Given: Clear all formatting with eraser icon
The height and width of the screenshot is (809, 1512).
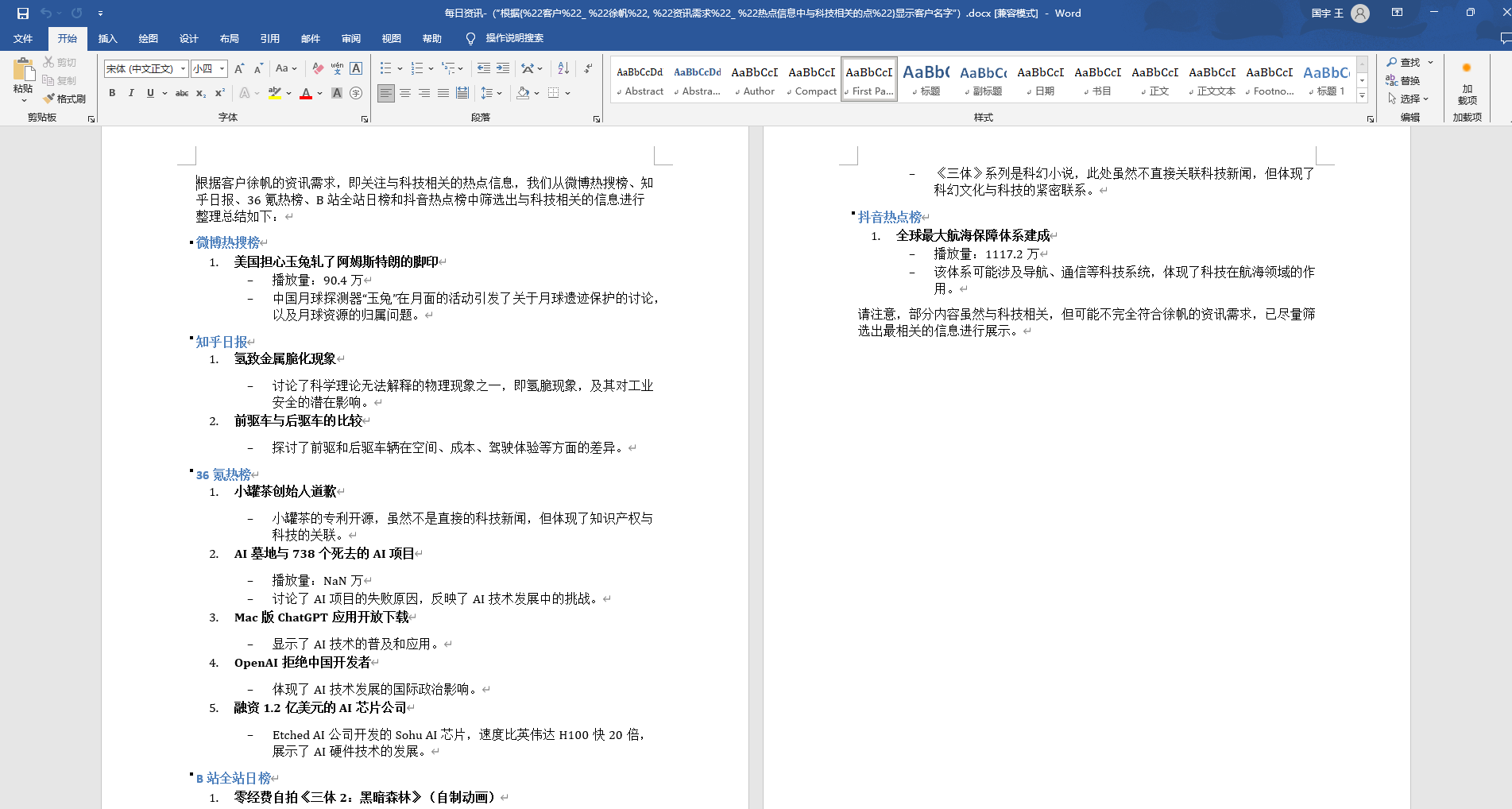Looking at the screenshot, I should click(x=318, y=68).
